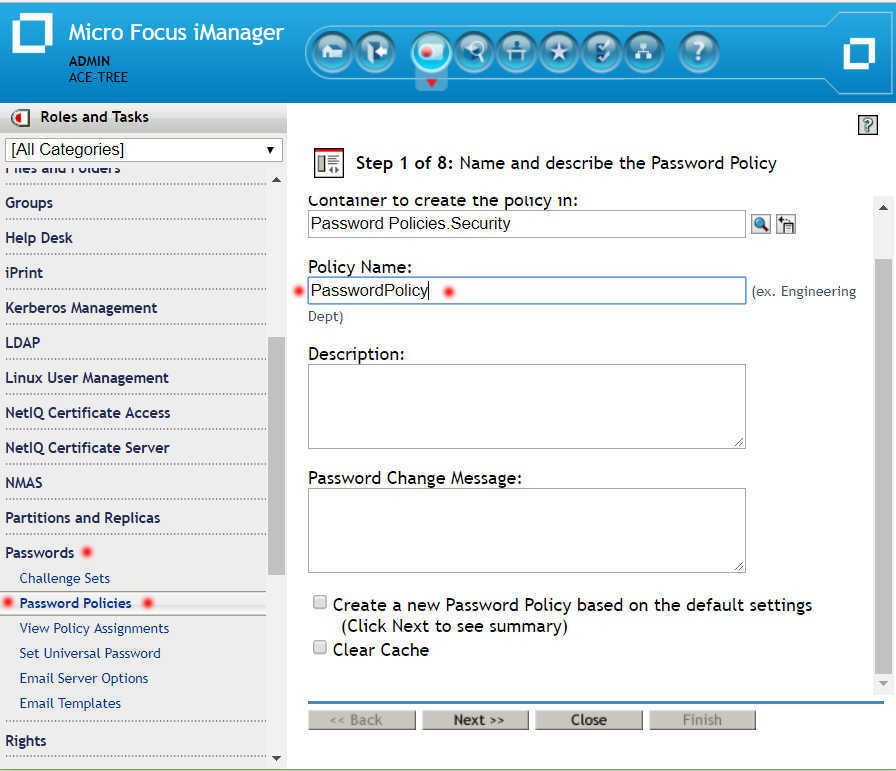The height and width of the screenshot is (771, 896).
Task: Open the Help question mark toolbar icon
Action: [698, 53]
